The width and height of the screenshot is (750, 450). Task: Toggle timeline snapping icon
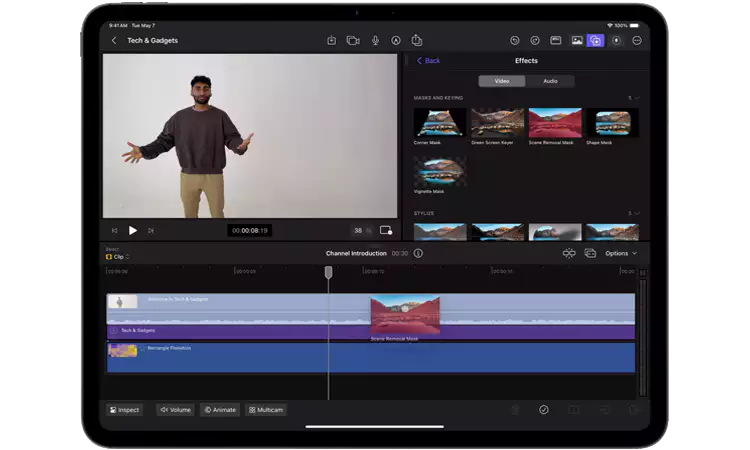[x=569, y=253]
